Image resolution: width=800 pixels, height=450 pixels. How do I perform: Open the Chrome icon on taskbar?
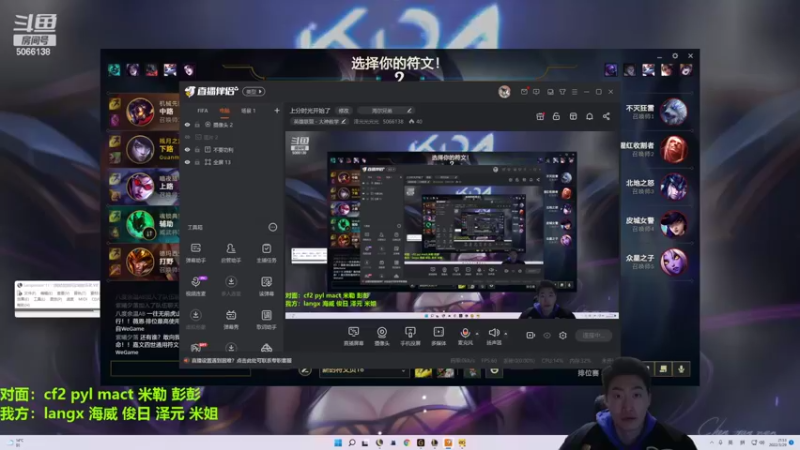[x=407, y=442]
